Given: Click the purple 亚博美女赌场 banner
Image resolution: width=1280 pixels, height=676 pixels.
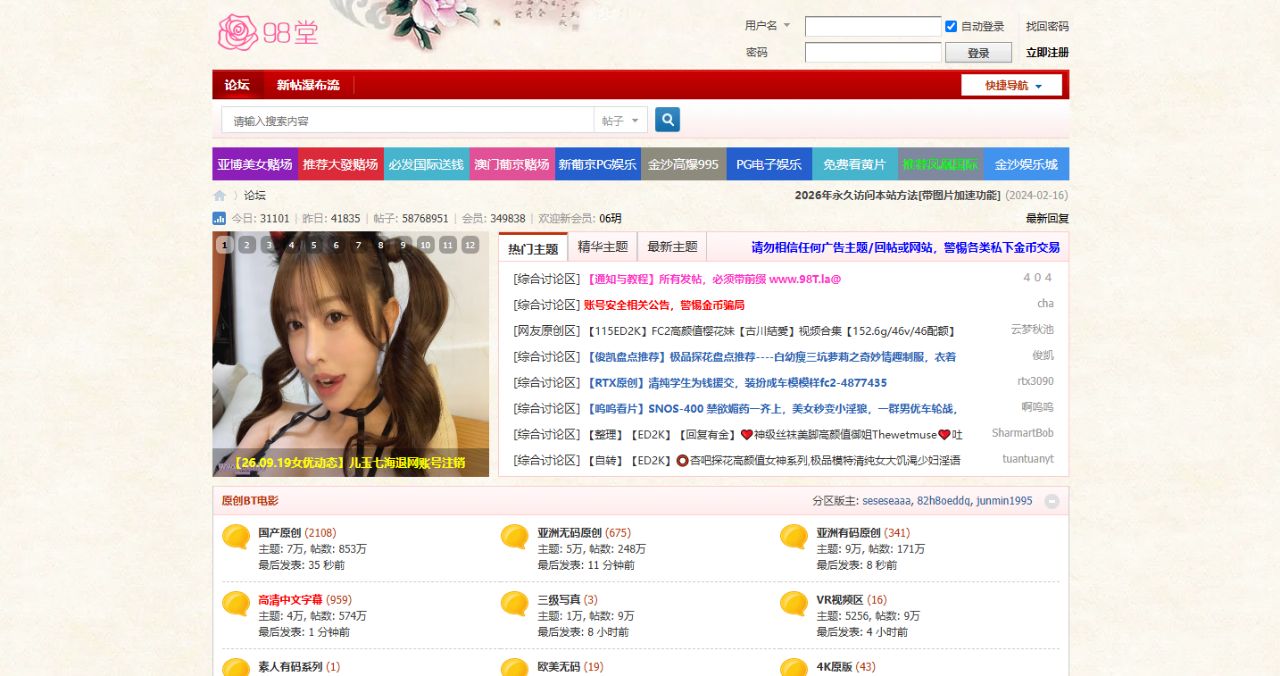Looking at the screenshot, I should point(255,164).
